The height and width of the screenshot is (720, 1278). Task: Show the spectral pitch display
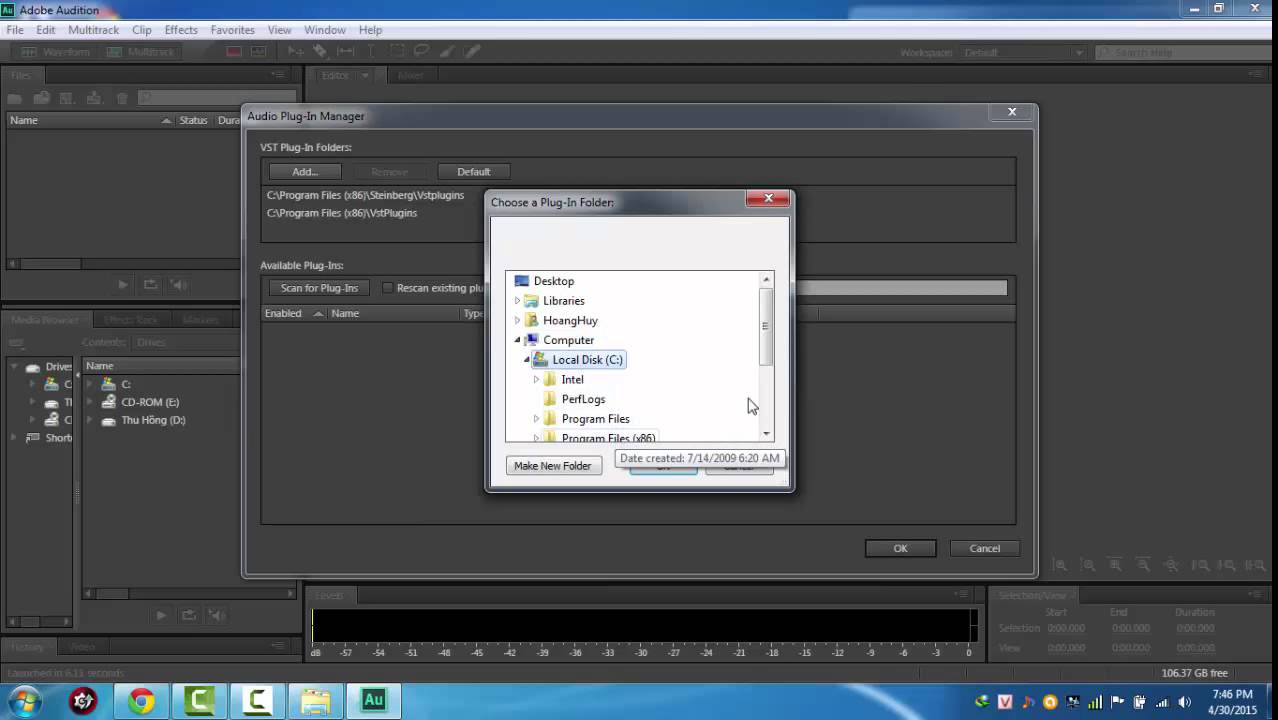(x=258, y=52)
